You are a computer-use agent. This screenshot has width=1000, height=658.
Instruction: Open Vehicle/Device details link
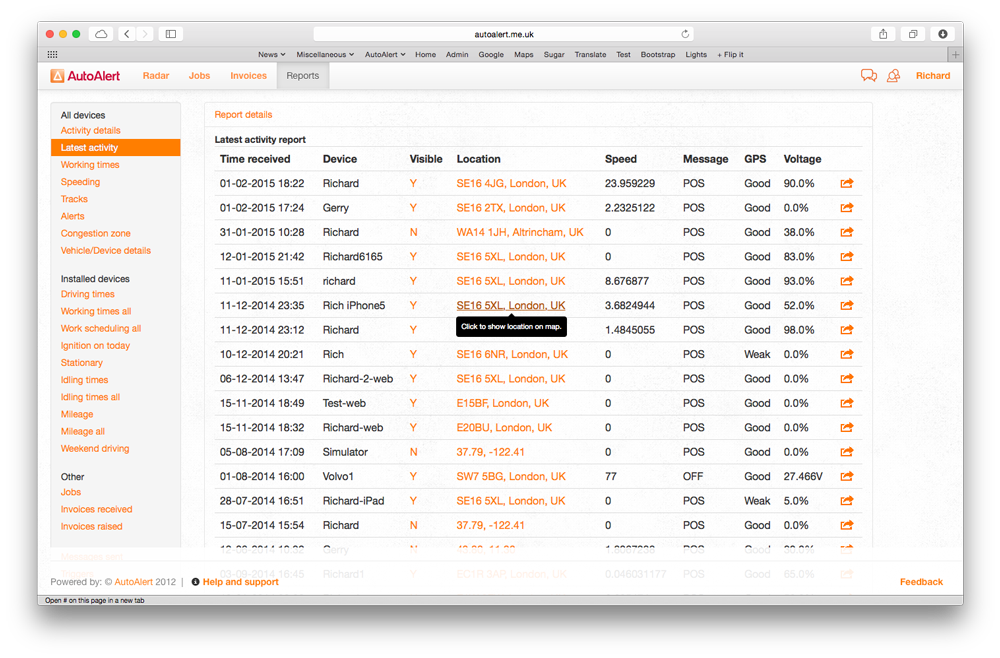106,251
